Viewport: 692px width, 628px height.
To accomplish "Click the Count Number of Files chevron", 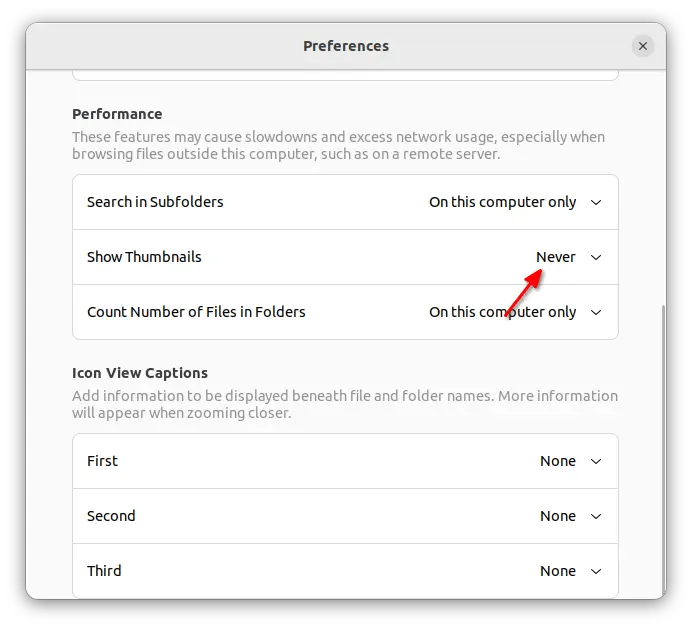I will pos(596,312).
